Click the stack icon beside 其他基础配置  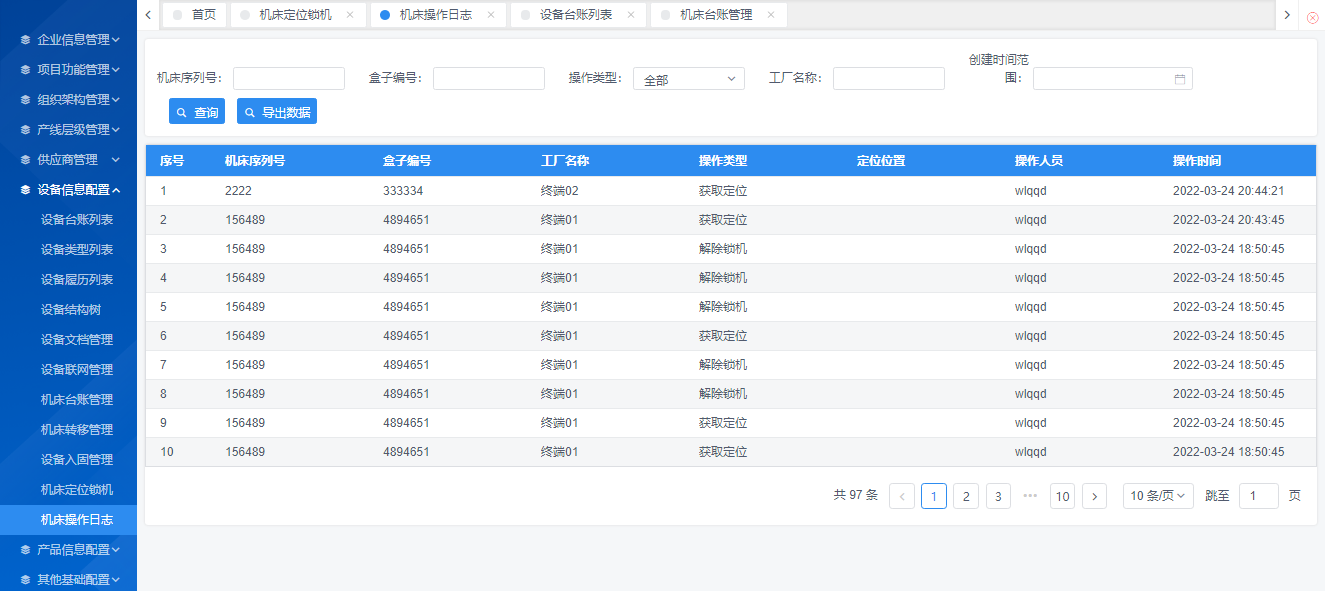click(25, 580)
